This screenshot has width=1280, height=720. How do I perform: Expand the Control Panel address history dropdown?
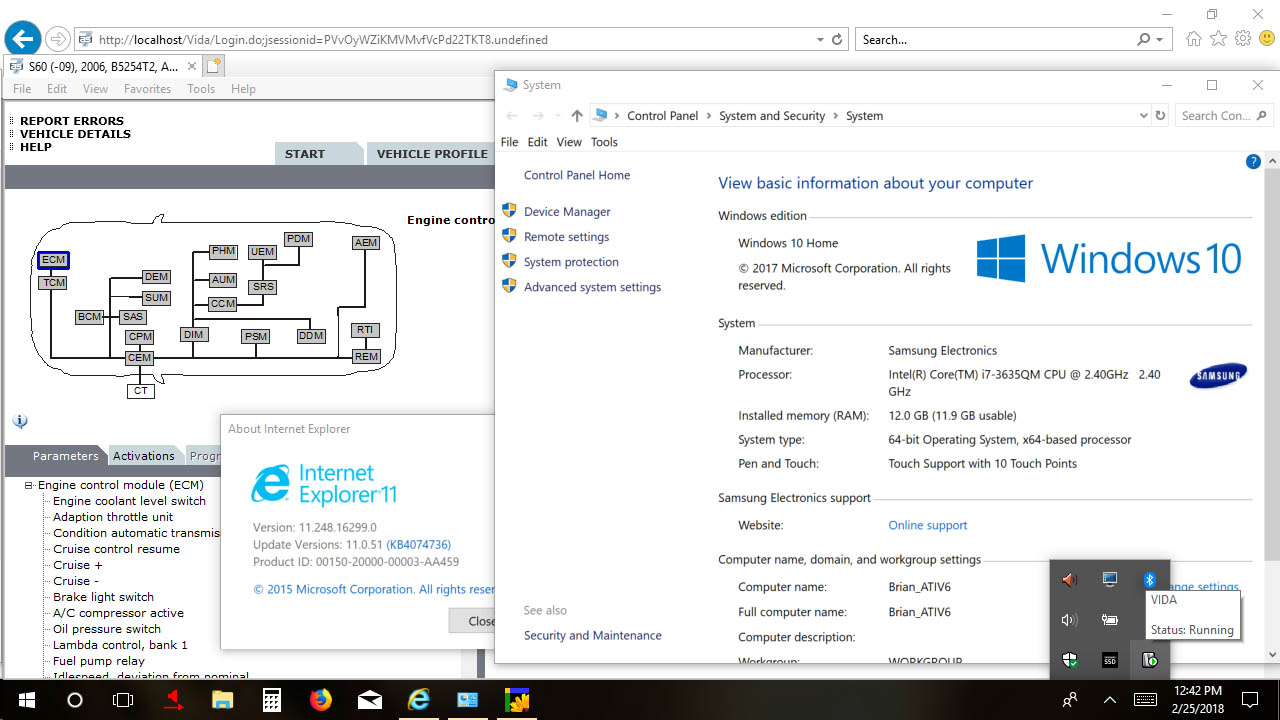click(x=1144, y=116)
